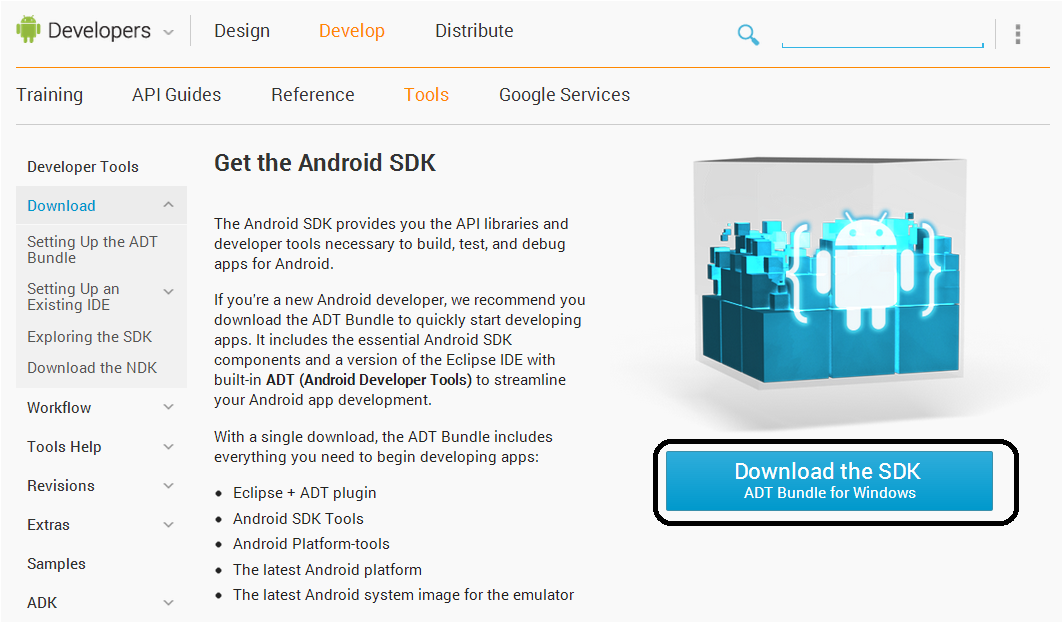Click the Download the SDK button
This screenshot has width=1063, height=623.
(828, 480)
